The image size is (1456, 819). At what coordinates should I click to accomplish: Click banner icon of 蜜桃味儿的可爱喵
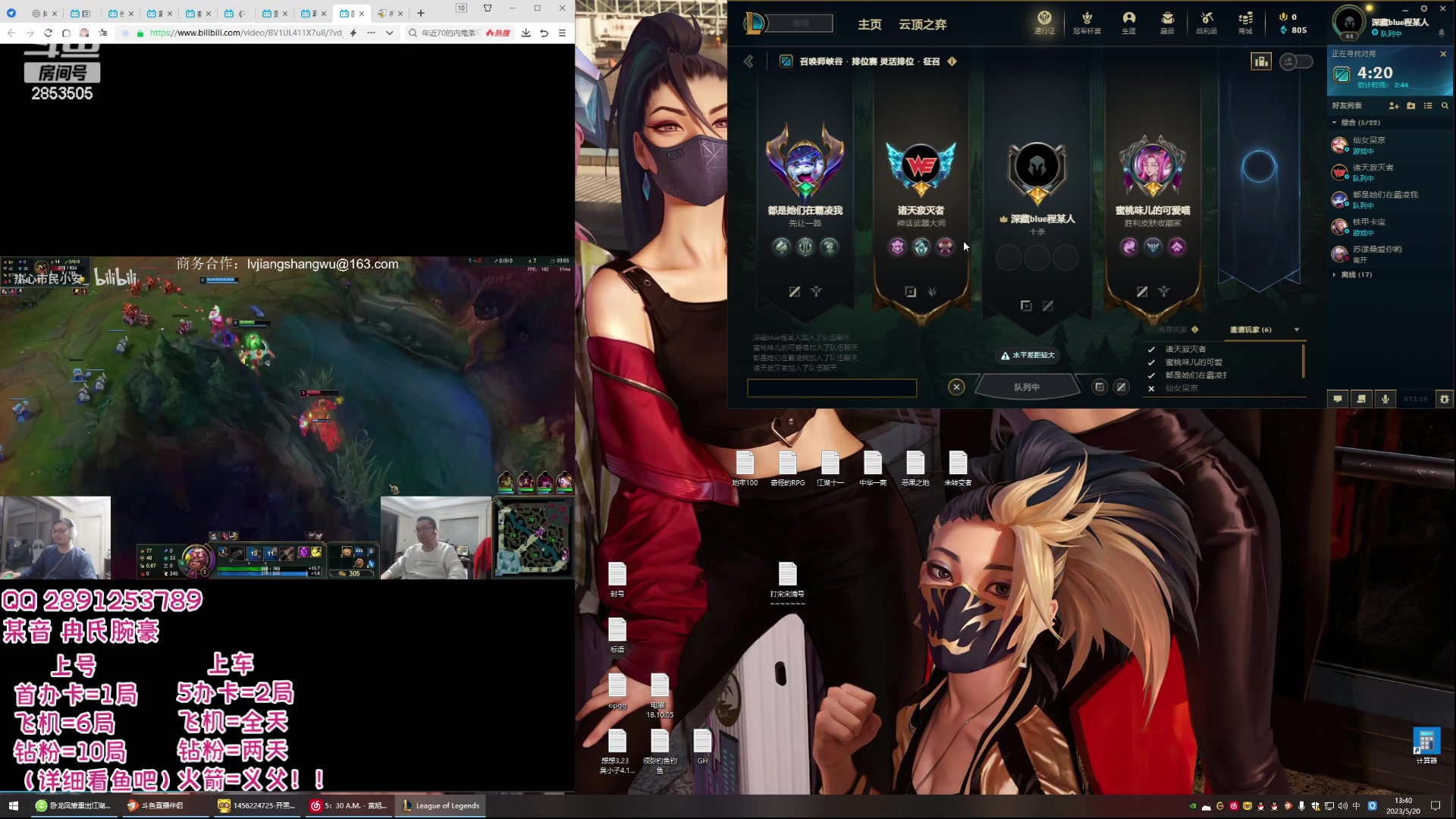point(1152,166)
